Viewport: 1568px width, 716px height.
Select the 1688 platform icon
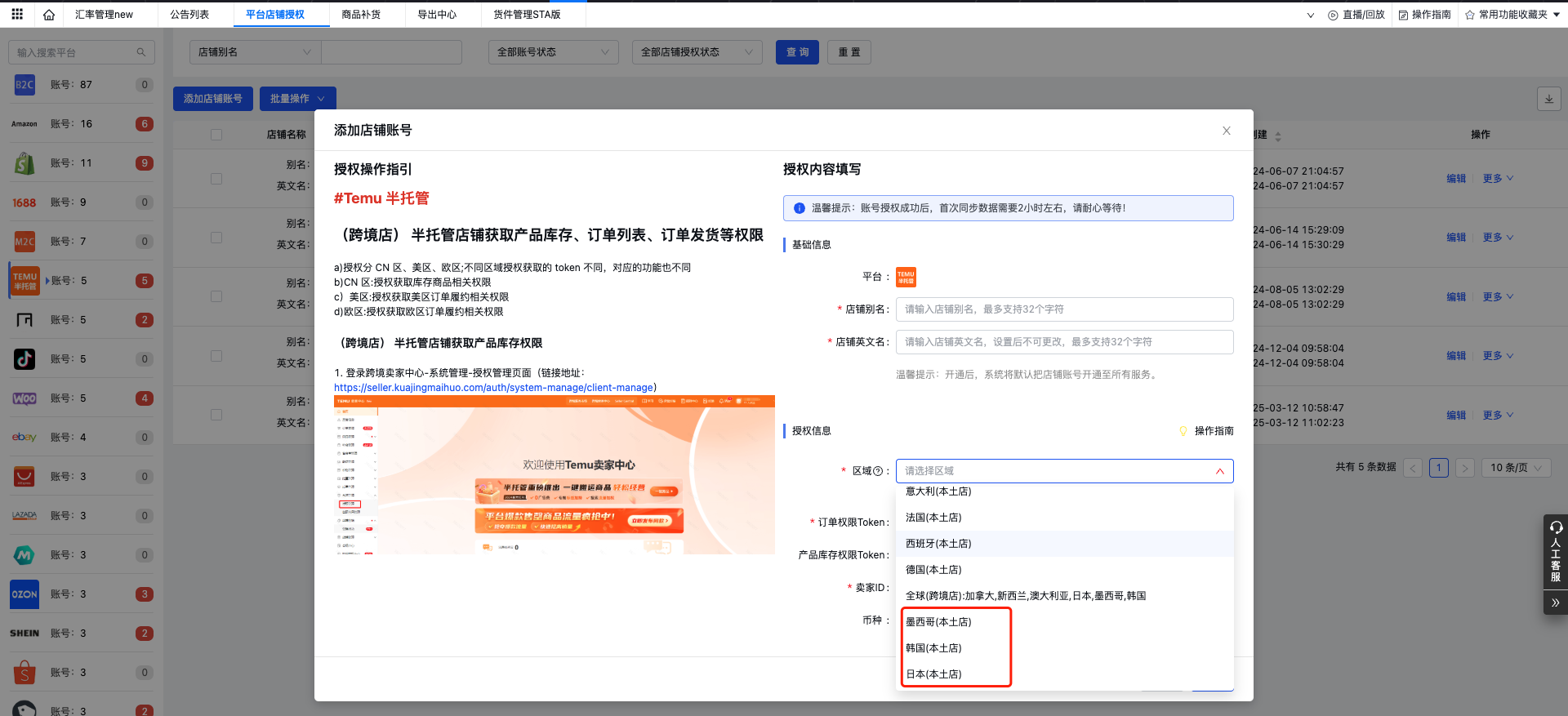coord(24,202)
